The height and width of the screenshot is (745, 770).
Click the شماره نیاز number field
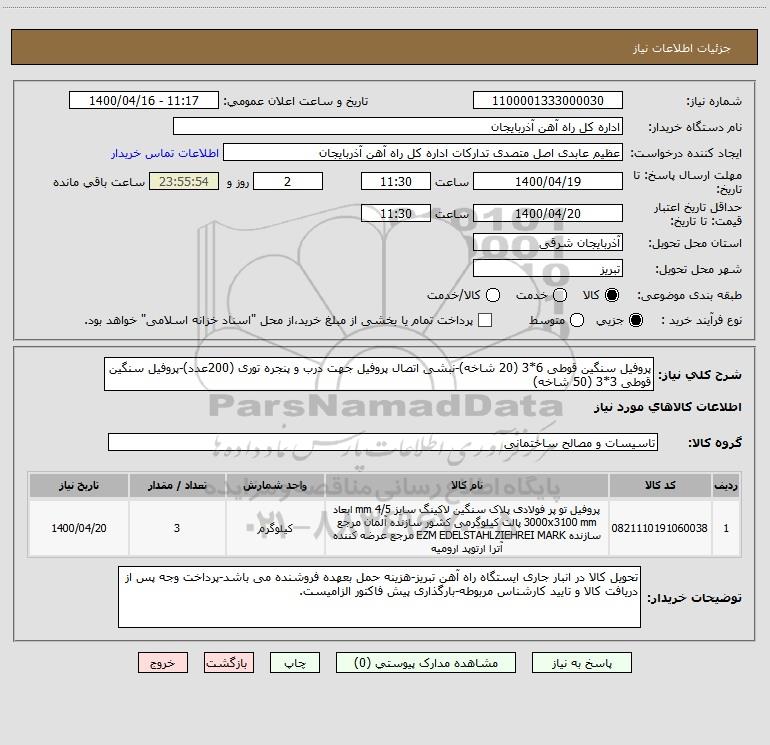[548, 100]
